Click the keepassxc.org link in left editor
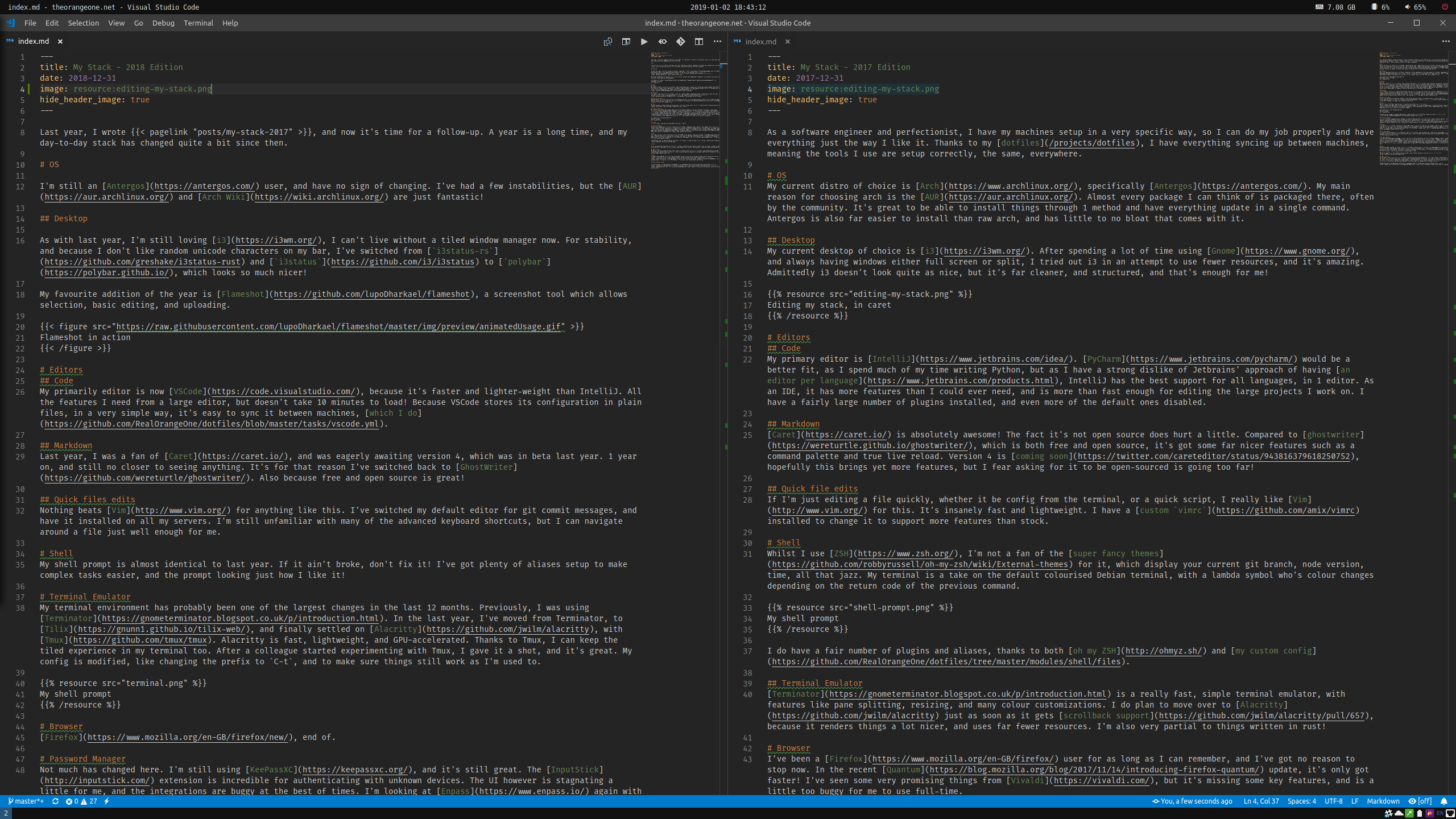The width and height of the screenshot is (1456, 819). [x=355, y=770]
